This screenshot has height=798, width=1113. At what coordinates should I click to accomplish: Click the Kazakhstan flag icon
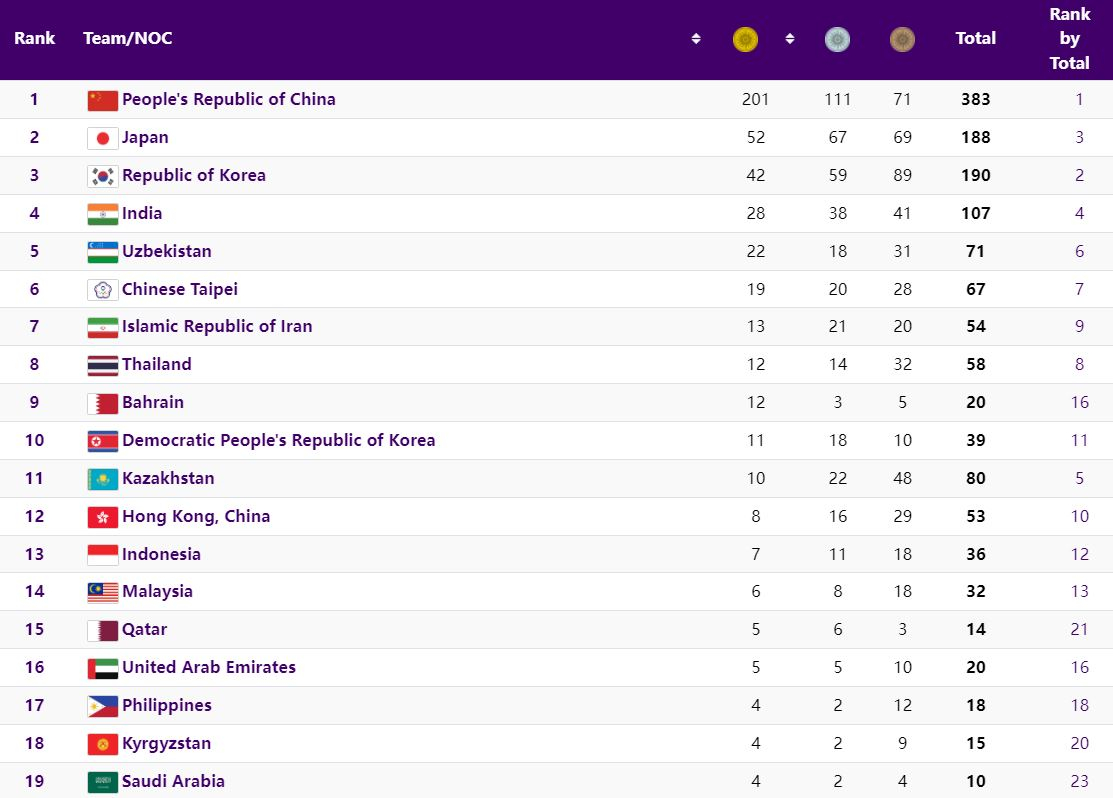pyautogui.click(x=102, y=479)
